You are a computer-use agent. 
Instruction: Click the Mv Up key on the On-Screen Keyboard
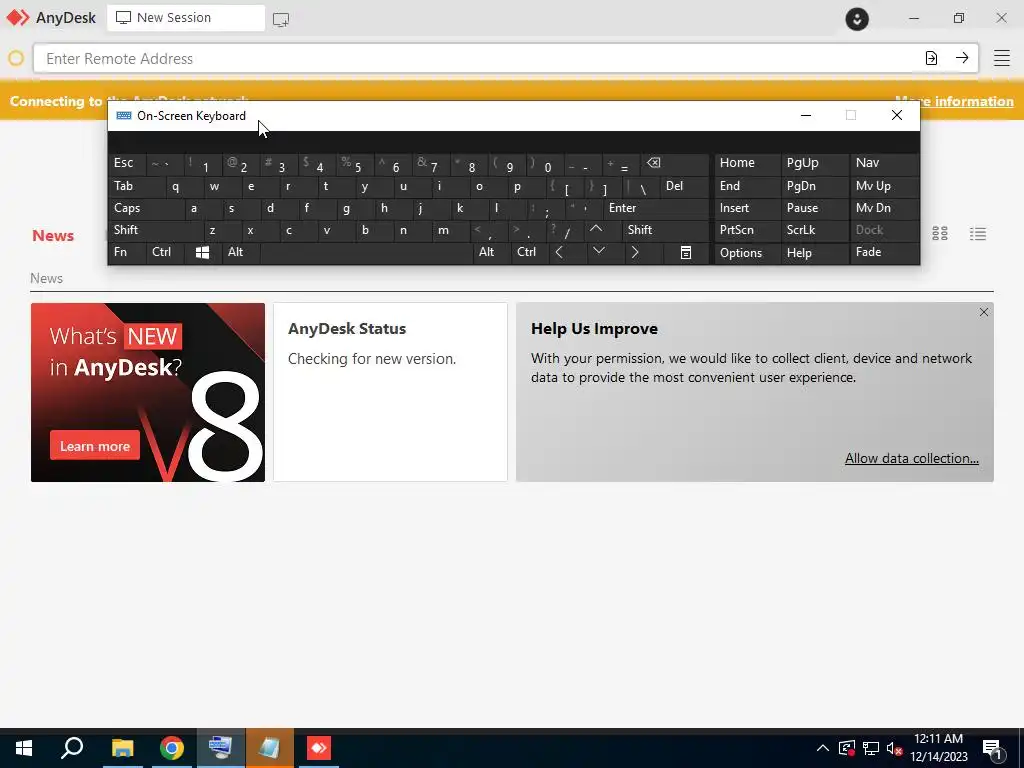(884, 186)
